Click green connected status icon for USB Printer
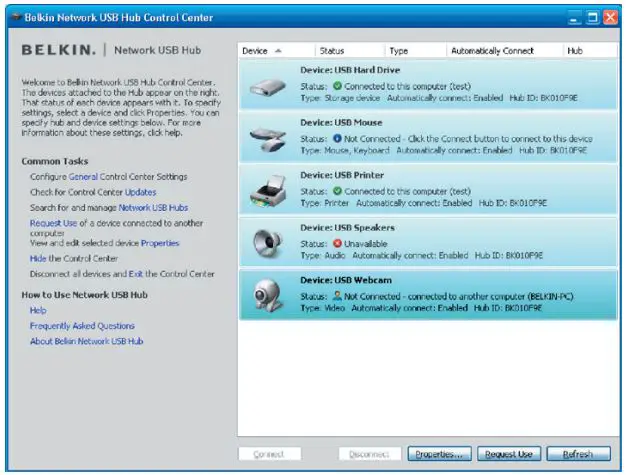626x475 pixels. pyautogui.click(x=337, y=191)
